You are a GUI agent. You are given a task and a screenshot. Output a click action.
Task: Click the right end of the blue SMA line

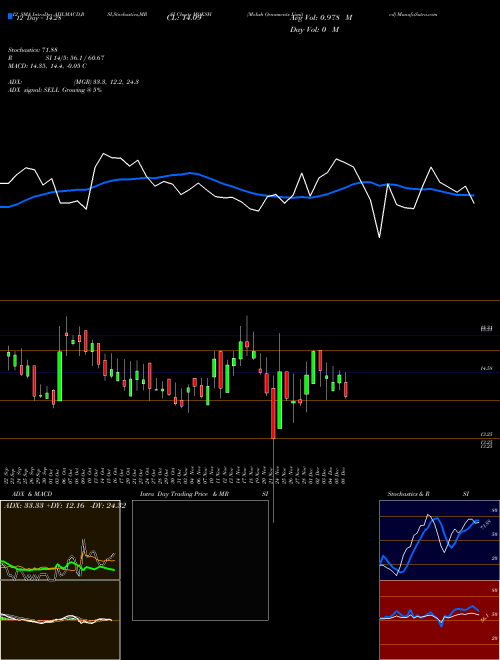click(x=474, y=195)
